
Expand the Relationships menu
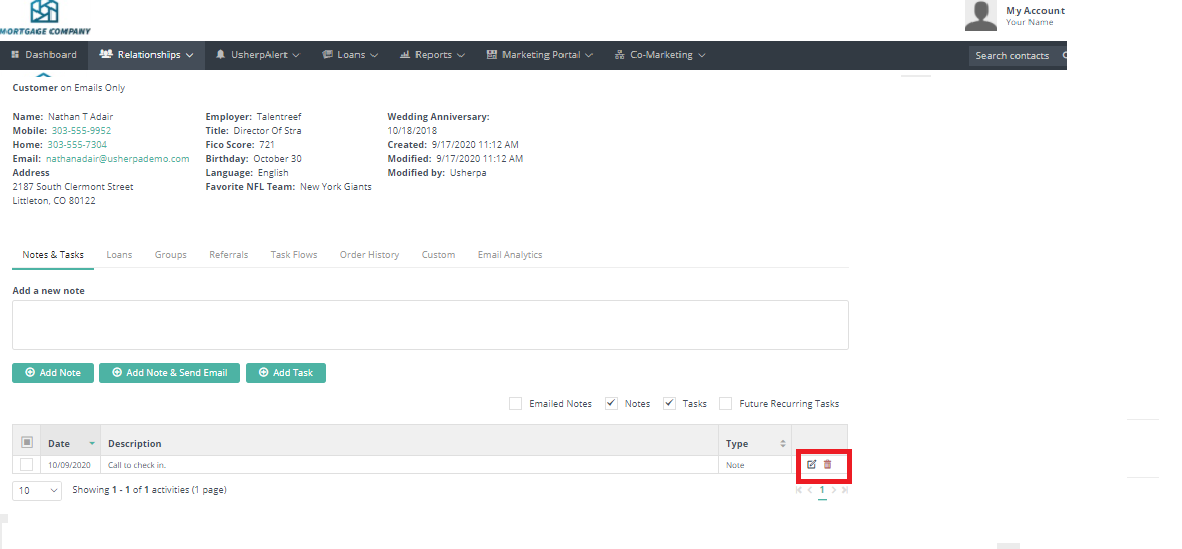(x=146, y=55)
